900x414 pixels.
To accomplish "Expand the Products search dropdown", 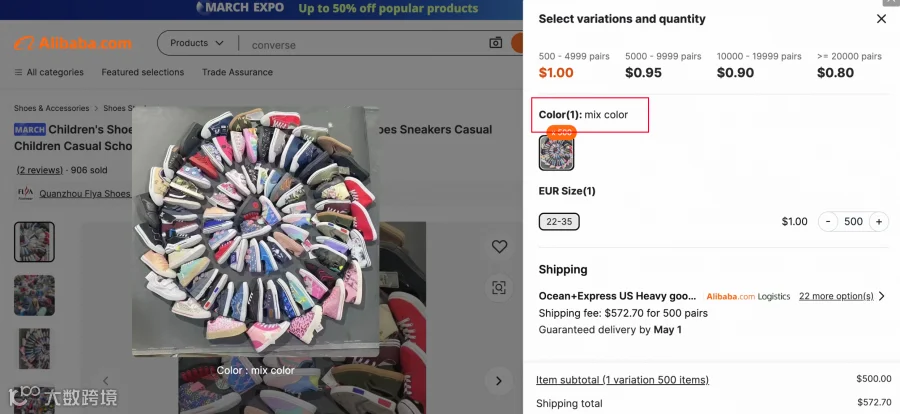I will click(x=197, y=43).
